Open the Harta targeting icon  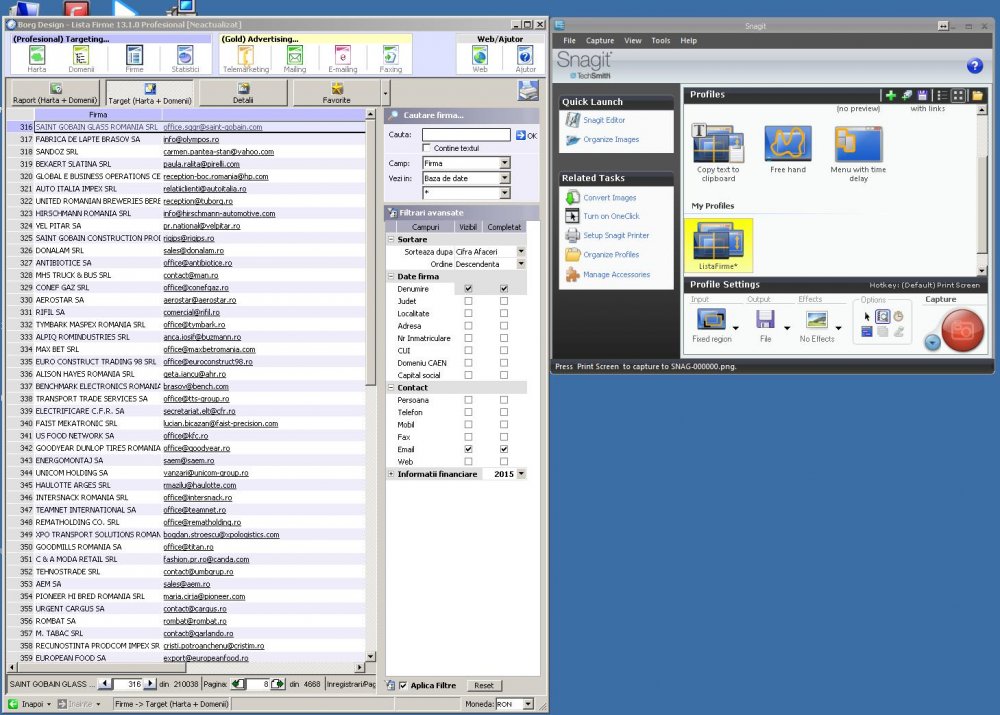coord(37,59)
